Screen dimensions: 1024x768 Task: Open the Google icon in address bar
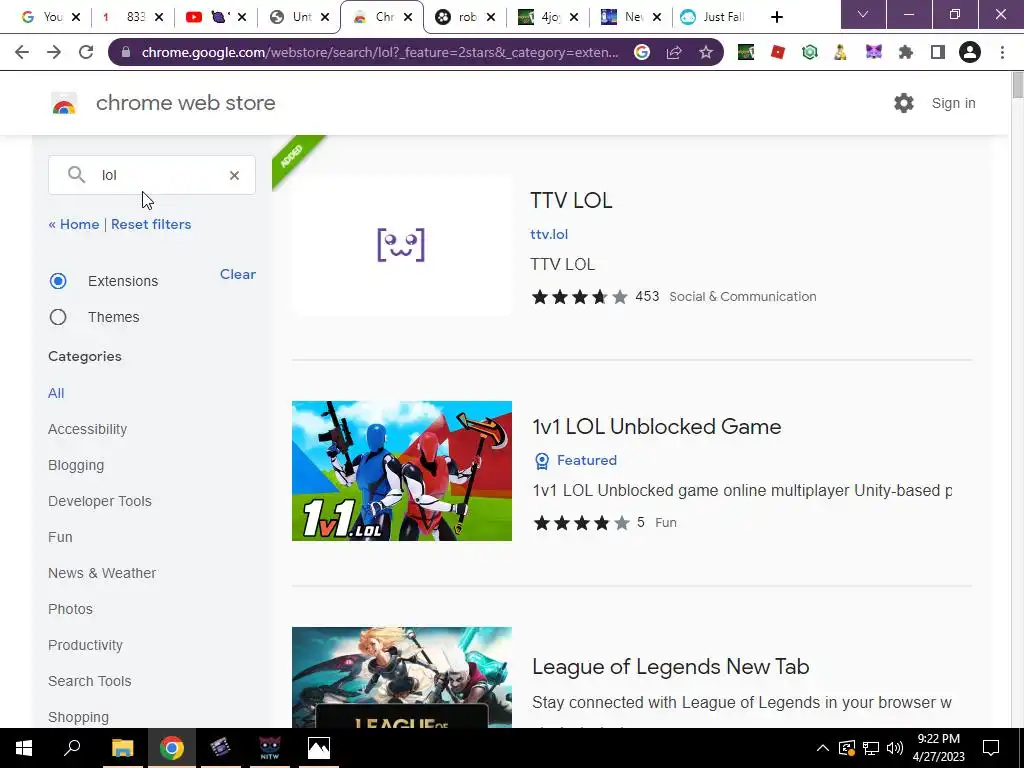pyautogui.click(x=642, y=52)
